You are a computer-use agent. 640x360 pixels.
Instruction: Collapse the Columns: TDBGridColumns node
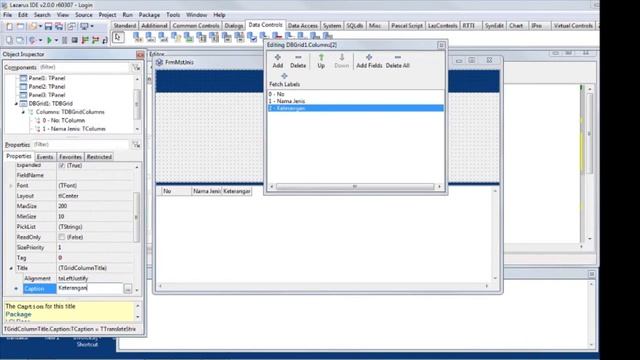point(23,112)
